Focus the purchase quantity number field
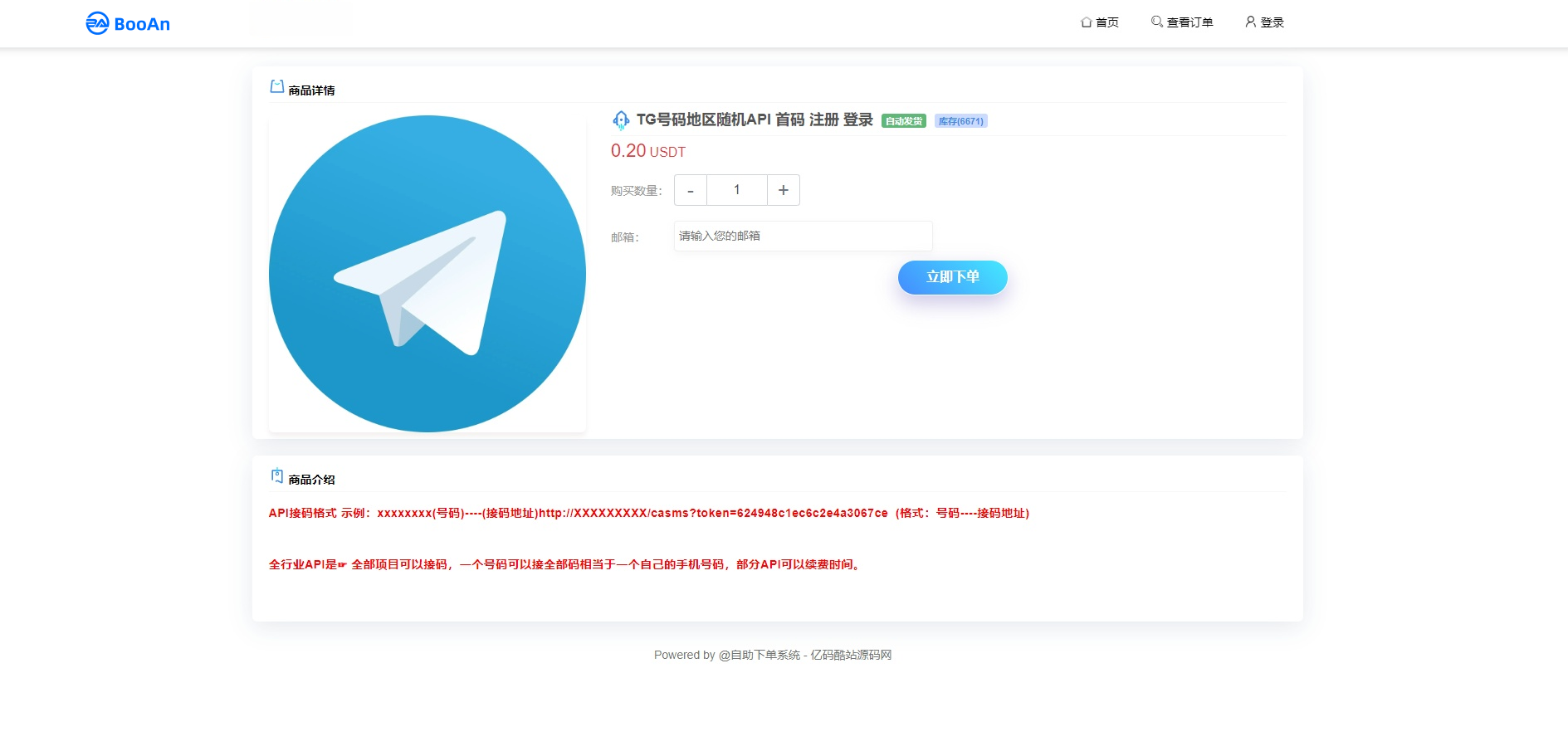 click(736, 190)
